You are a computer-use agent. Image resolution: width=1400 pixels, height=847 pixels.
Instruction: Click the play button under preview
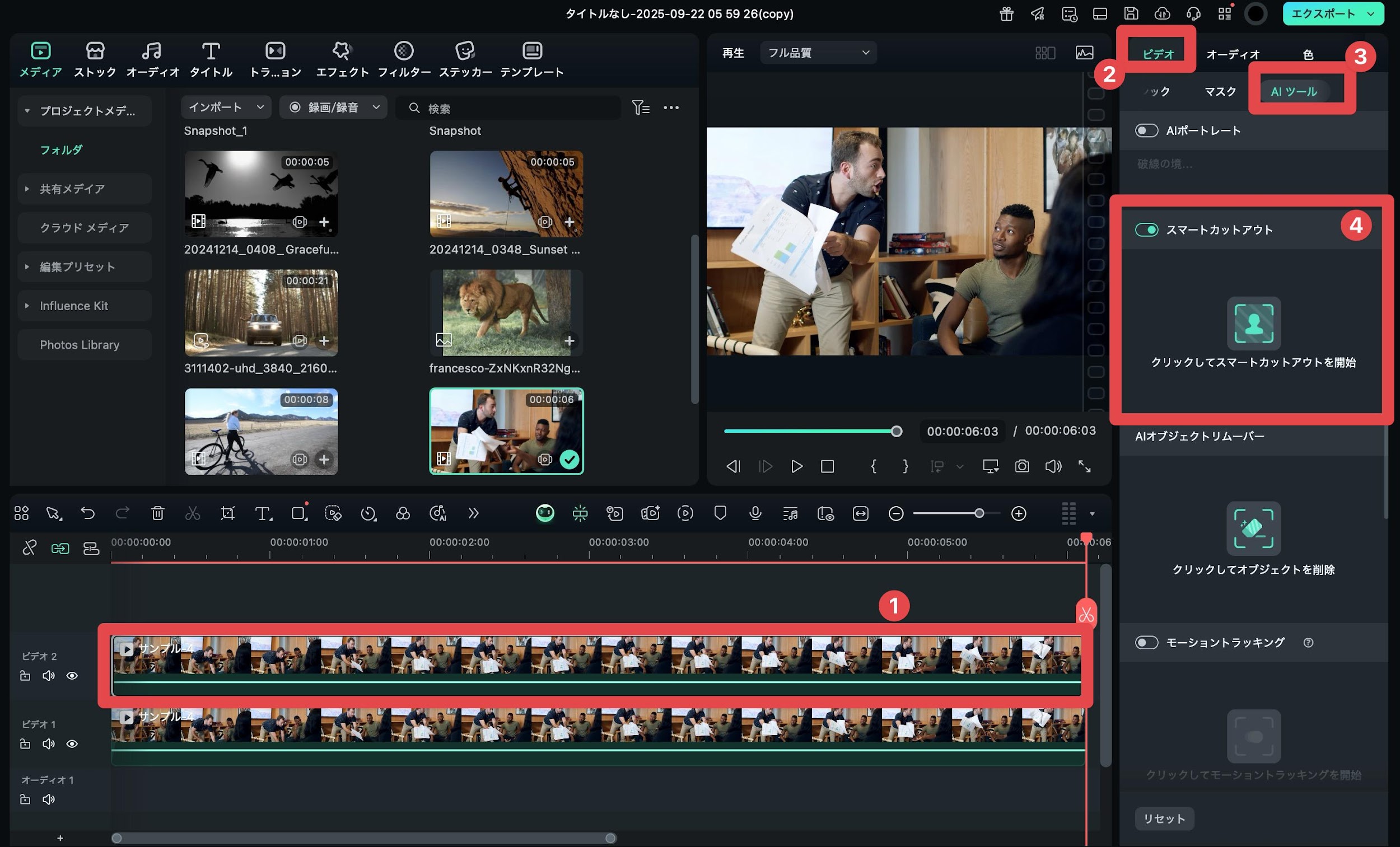796,466
